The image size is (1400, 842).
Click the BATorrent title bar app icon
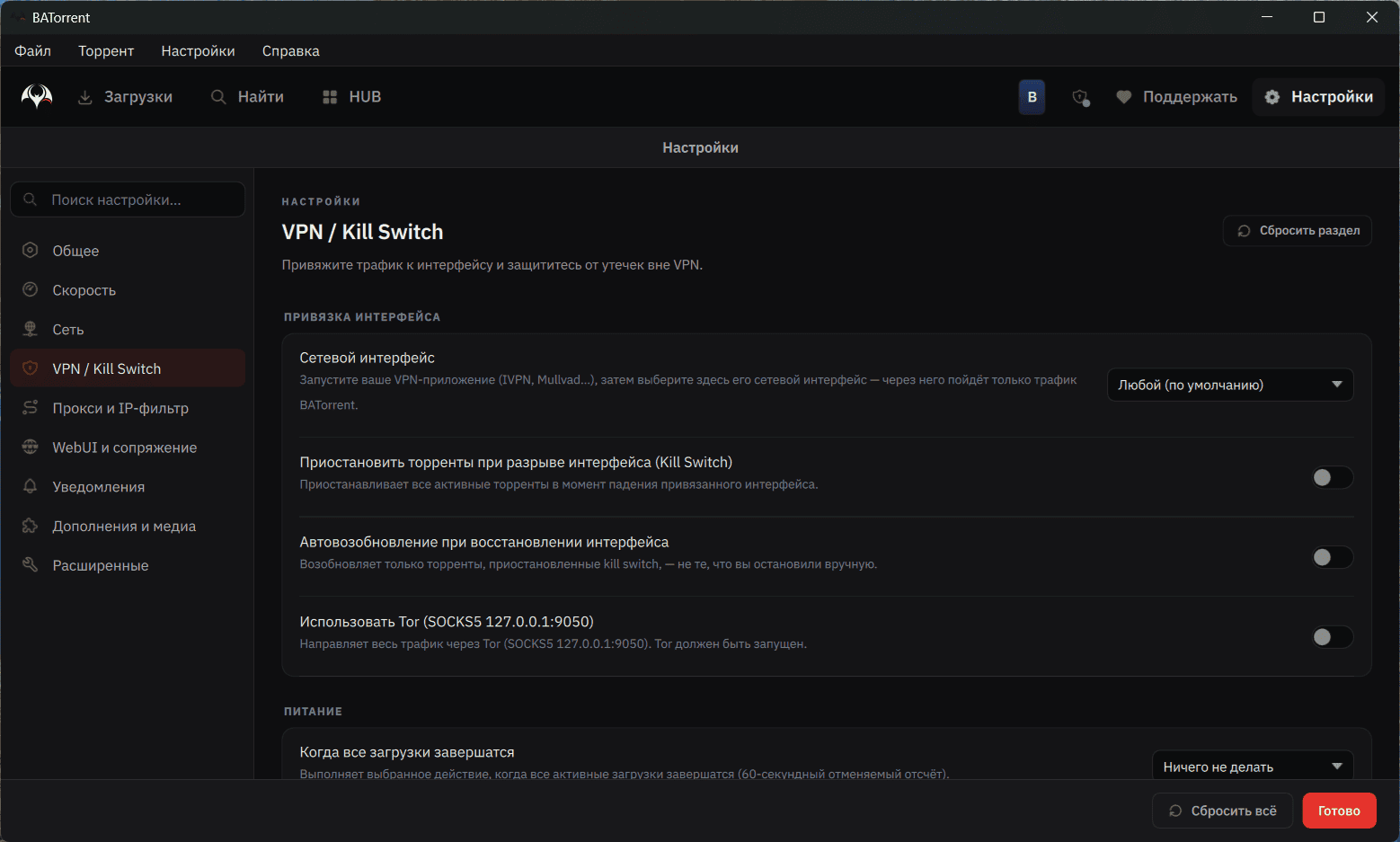tap(19, 18)
